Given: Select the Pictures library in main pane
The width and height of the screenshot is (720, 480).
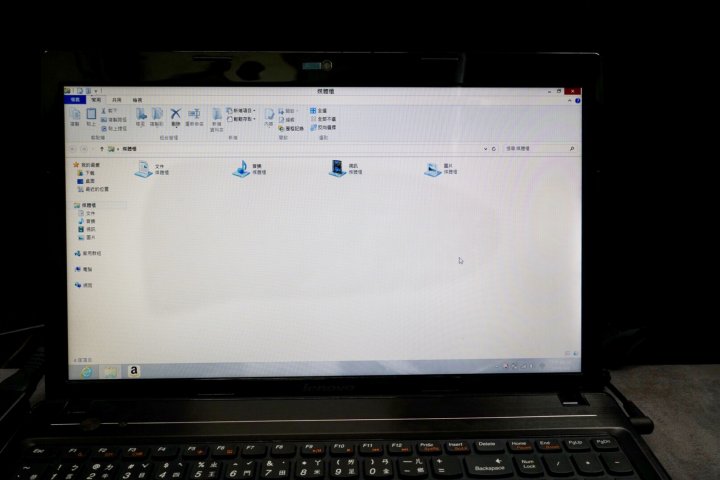Looking at the screenshot, I should click(x=441, y=169).
